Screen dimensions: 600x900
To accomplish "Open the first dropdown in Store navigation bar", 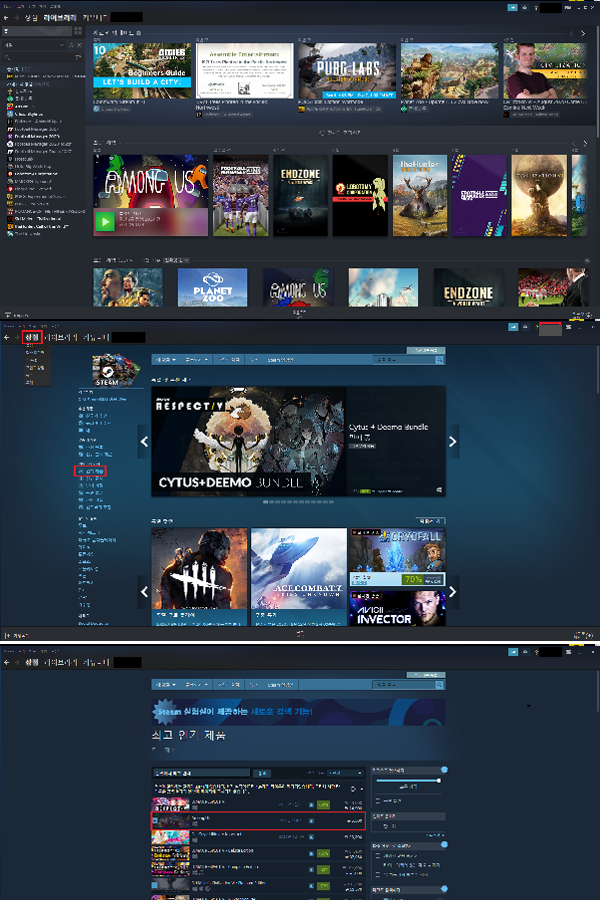I will tap(165, 360).
